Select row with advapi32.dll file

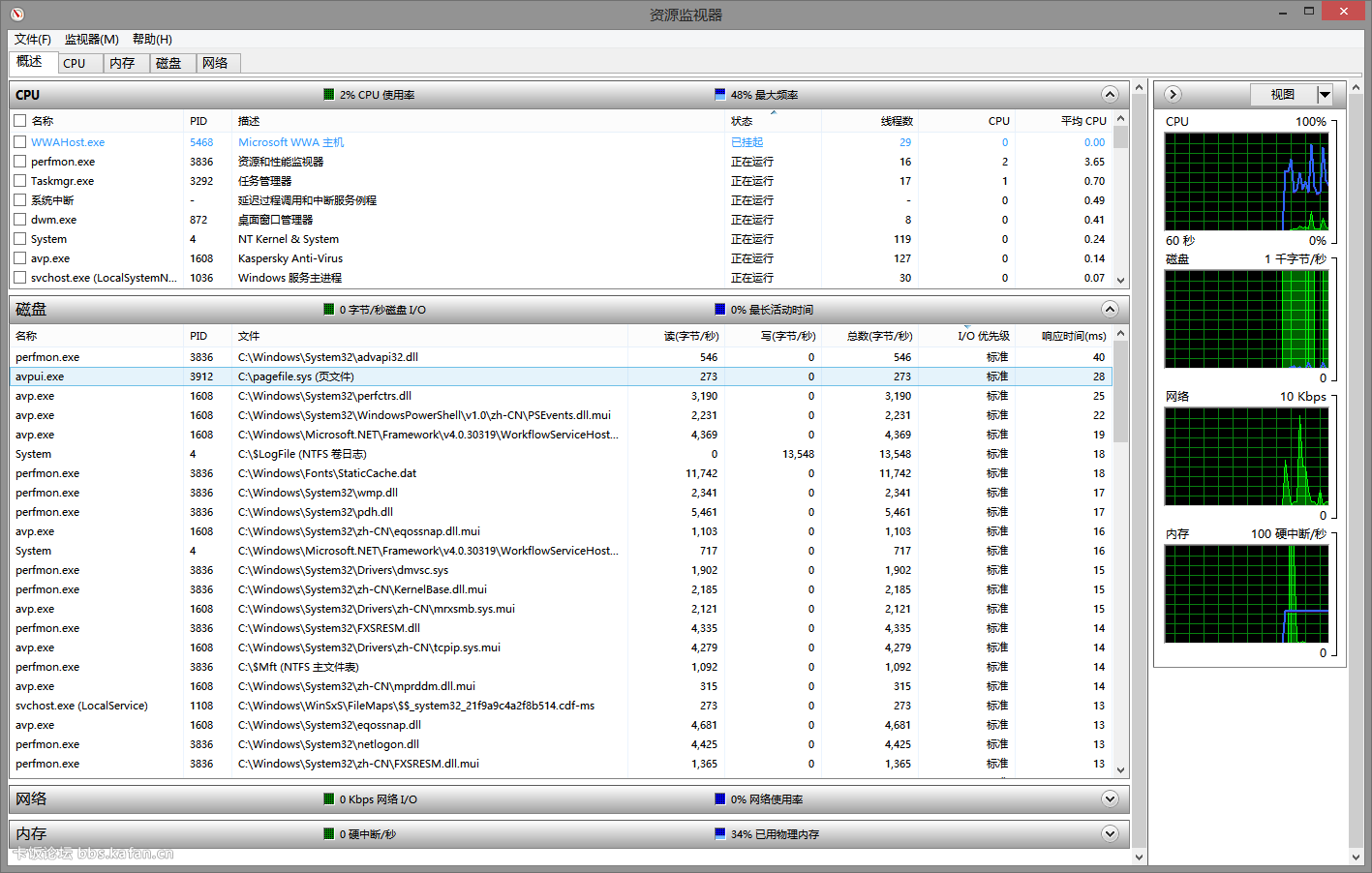(x=561, y=357)
